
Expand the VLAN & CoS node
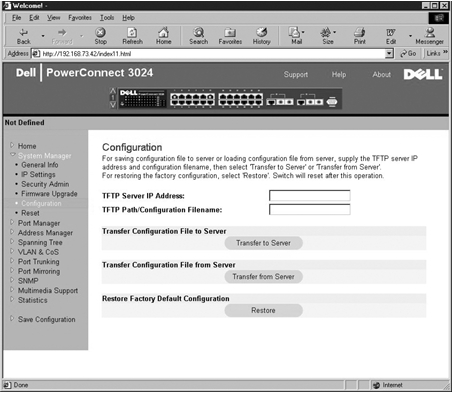12,251
